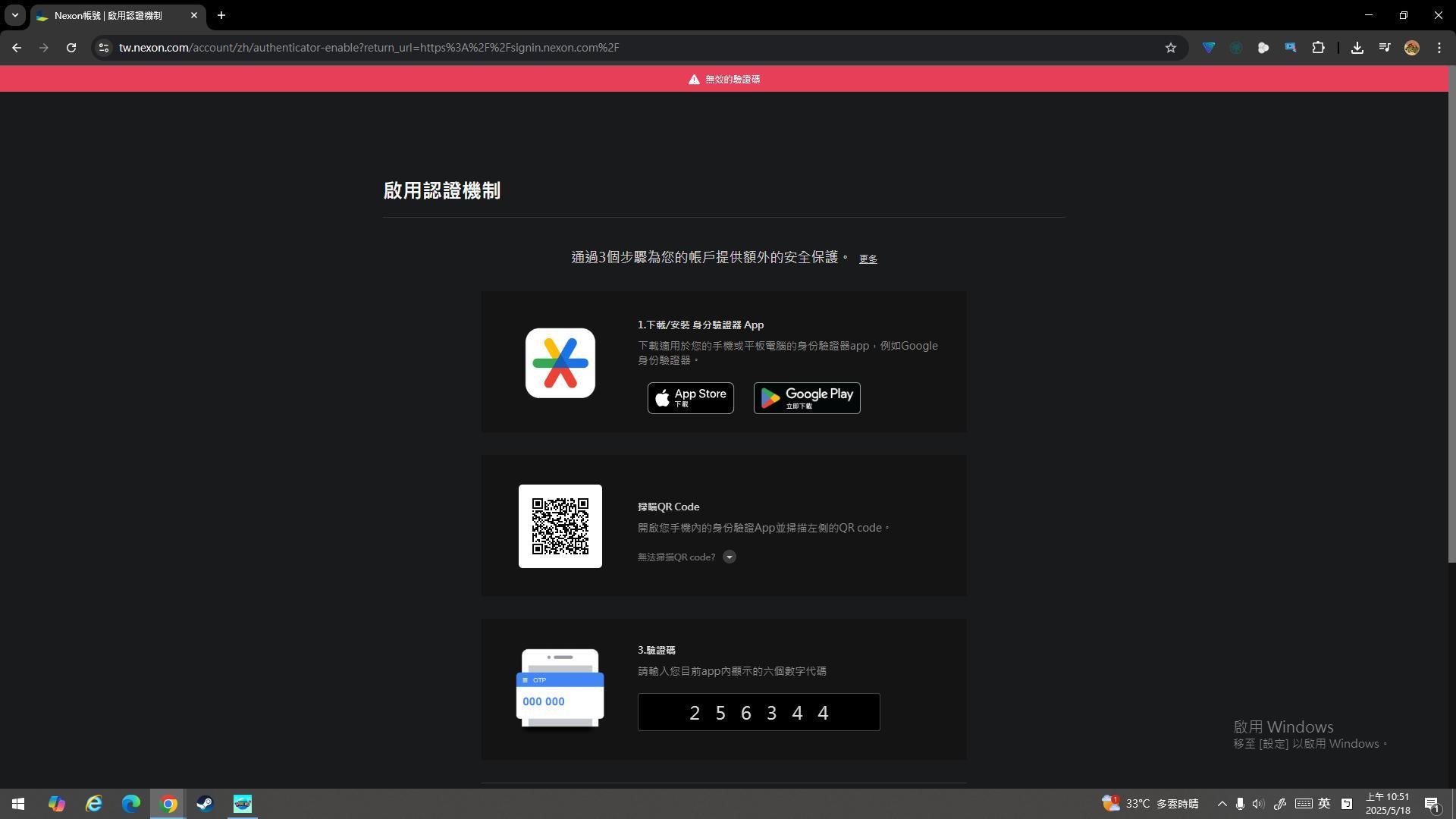The width and height of the screenshot is (1456, 819).
Task: Open the 更多 link
Action: [x=868, y=259]
